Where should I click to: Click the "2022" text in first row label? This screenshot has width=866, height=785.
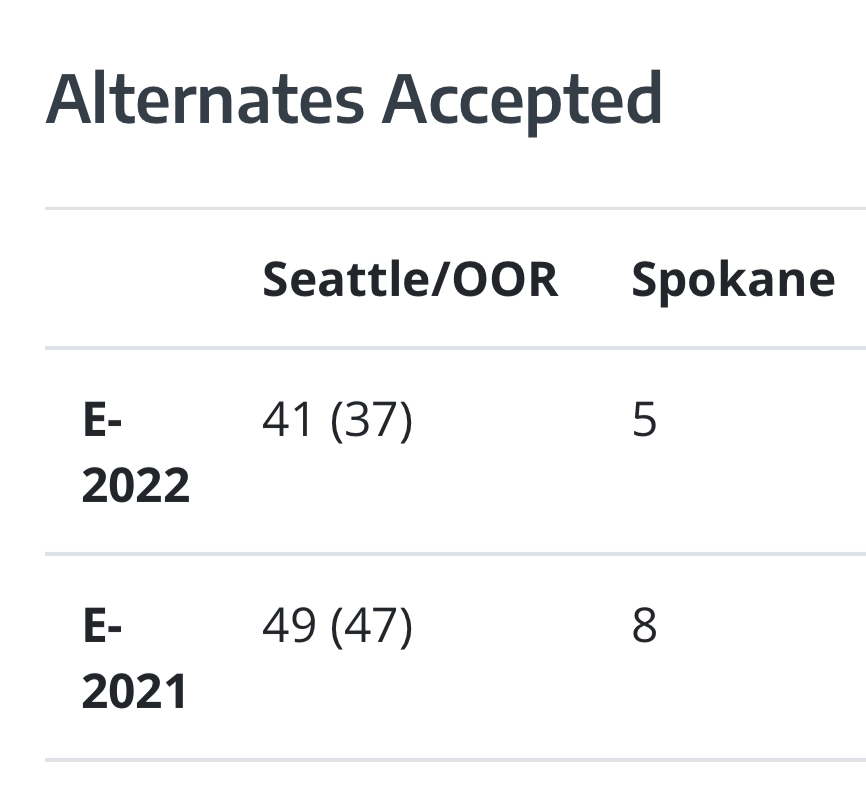(x=135, y=486)
